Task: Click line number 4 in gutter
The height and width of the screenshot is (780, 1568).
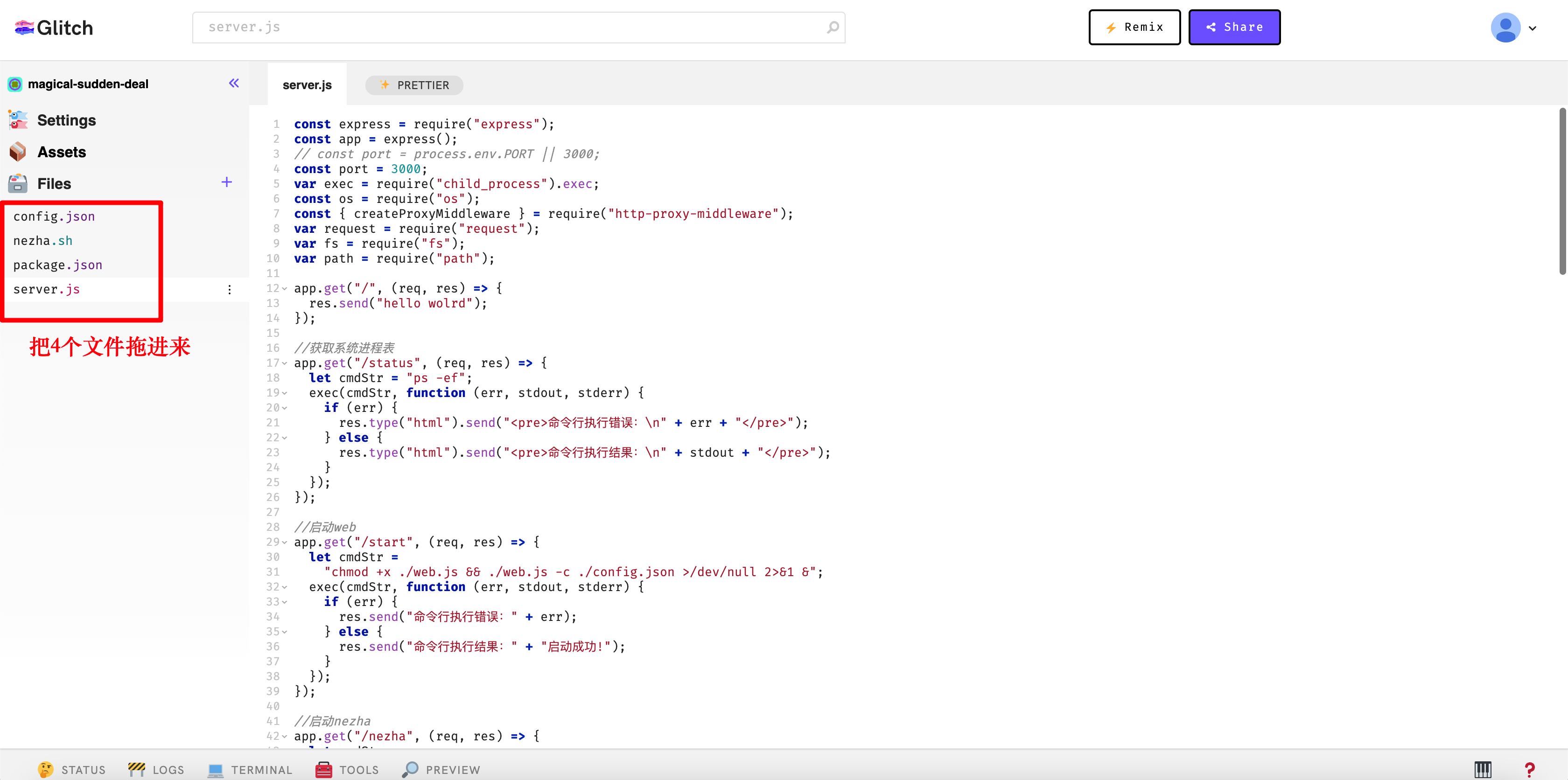Action: 276,168
